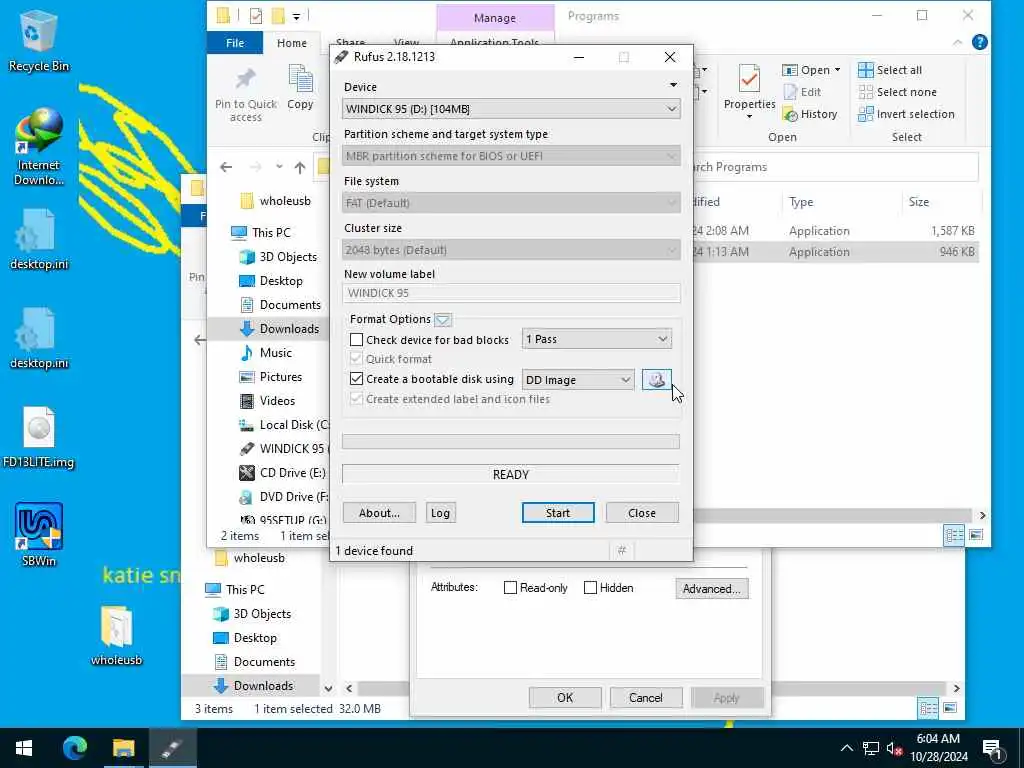Select 3D Objects in back window pane

(x=252, y=614)
